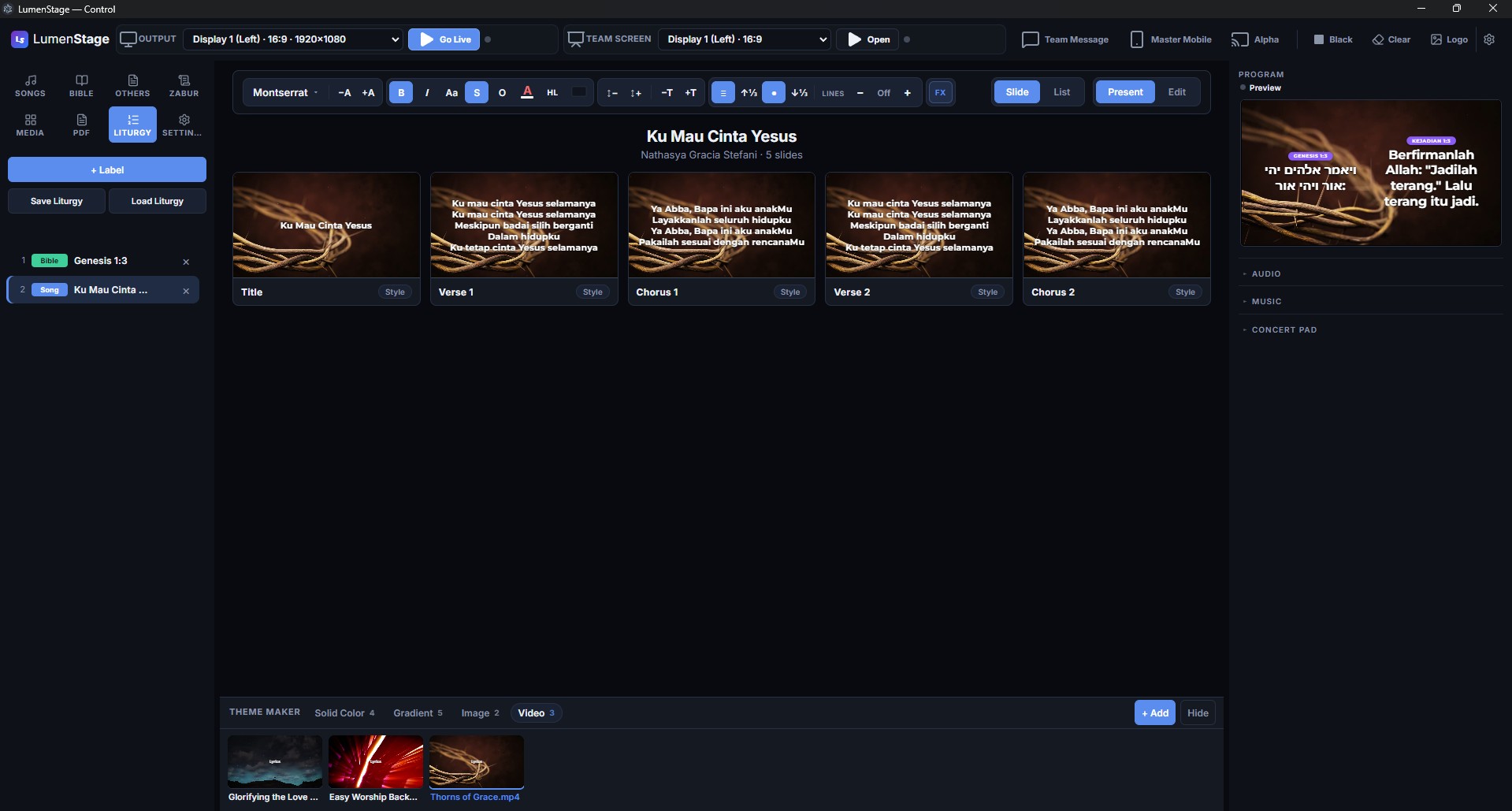Set text alignment to center

[x=723, y=92]
